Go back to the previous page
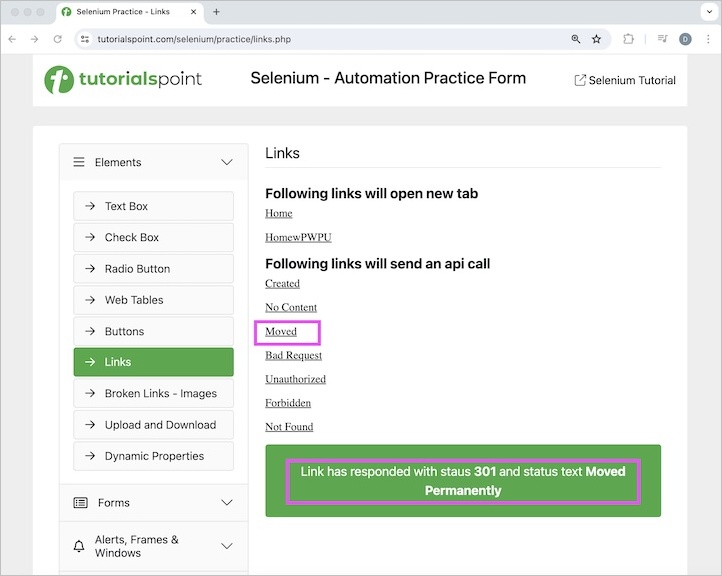This screenshot has width=722, height=576. (x=13, y=39)
